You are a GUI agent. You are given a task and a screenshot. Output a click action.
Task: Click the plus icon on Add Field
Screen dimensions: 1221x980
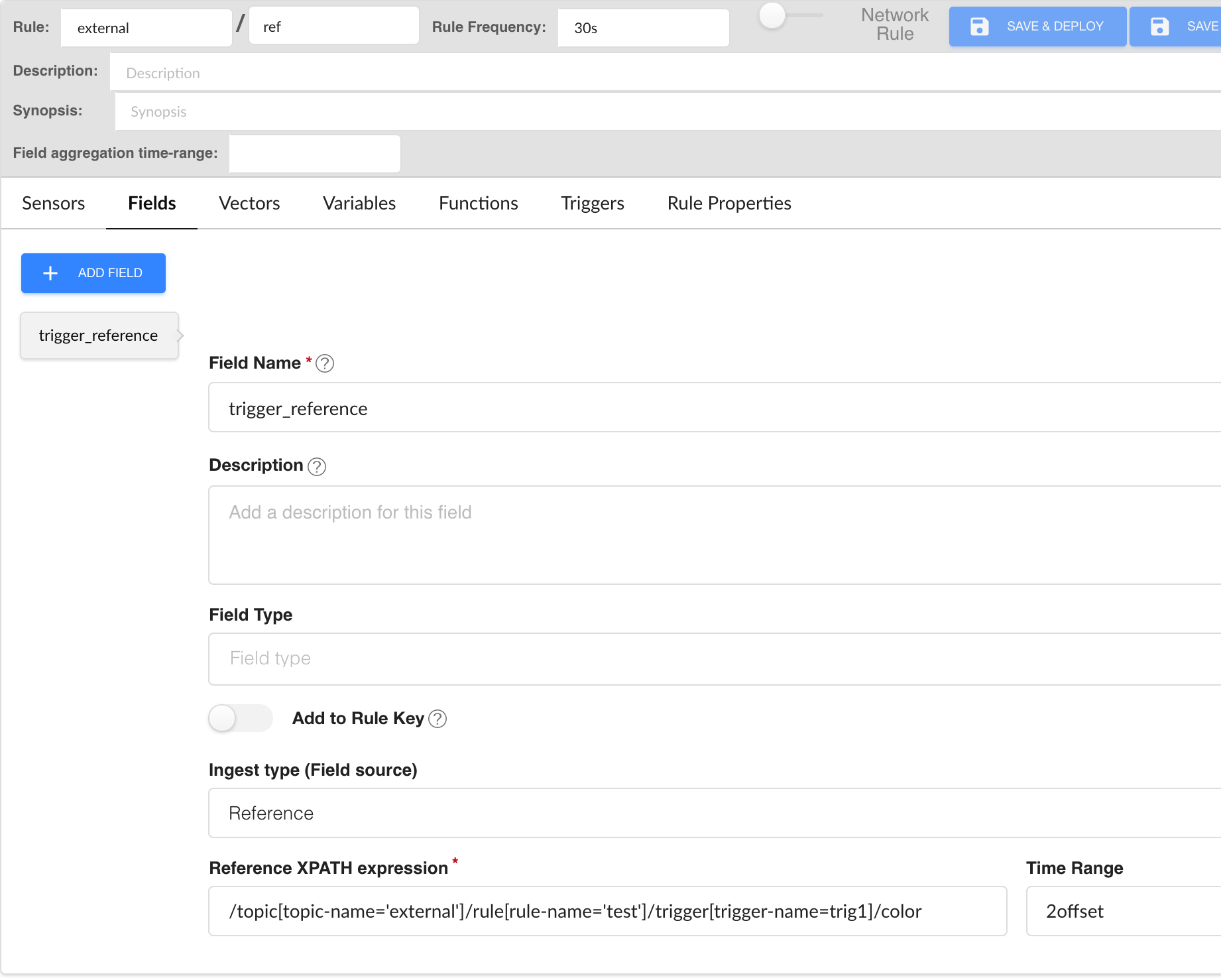(50, 273)
